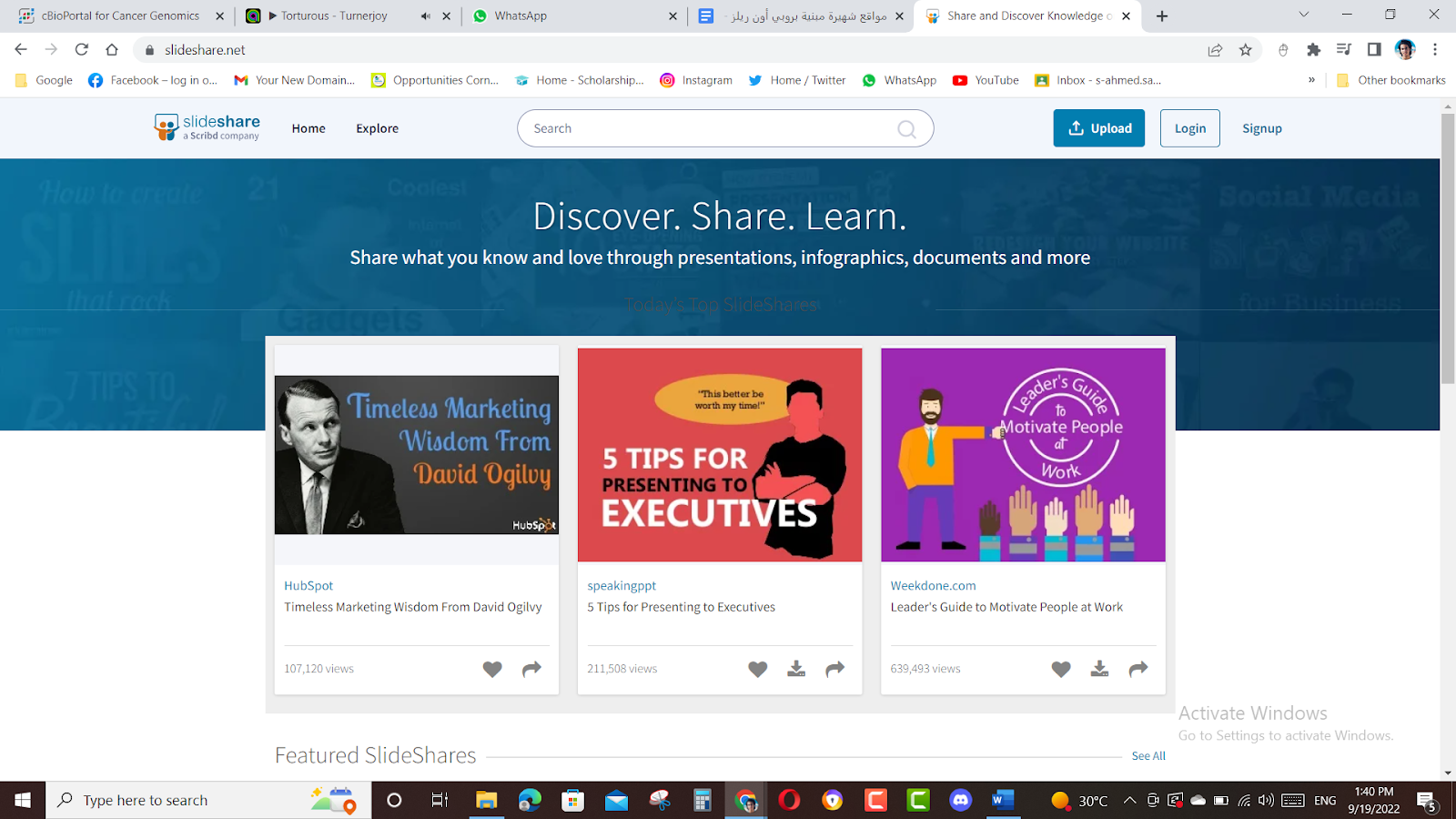1456x819 pixels.
Task: Open the Google bookmark folder
Action: (44, 80)
